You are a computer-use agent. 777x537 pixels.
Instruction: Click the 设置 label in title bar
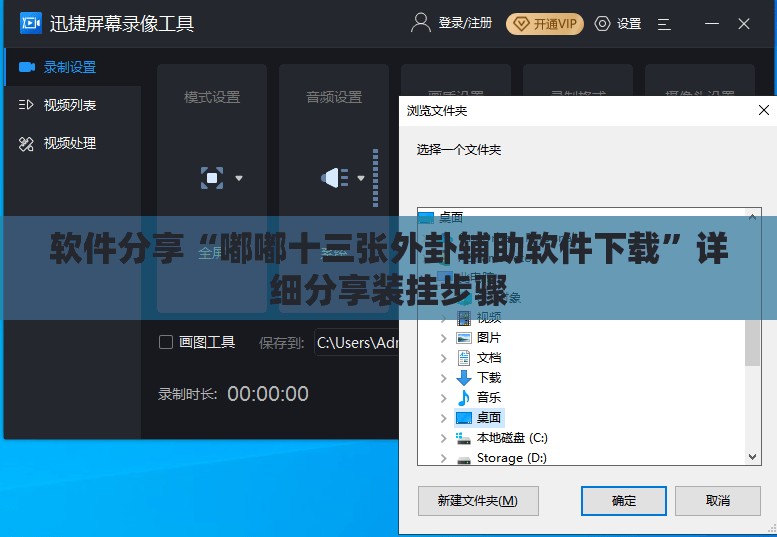pos(629,24)
